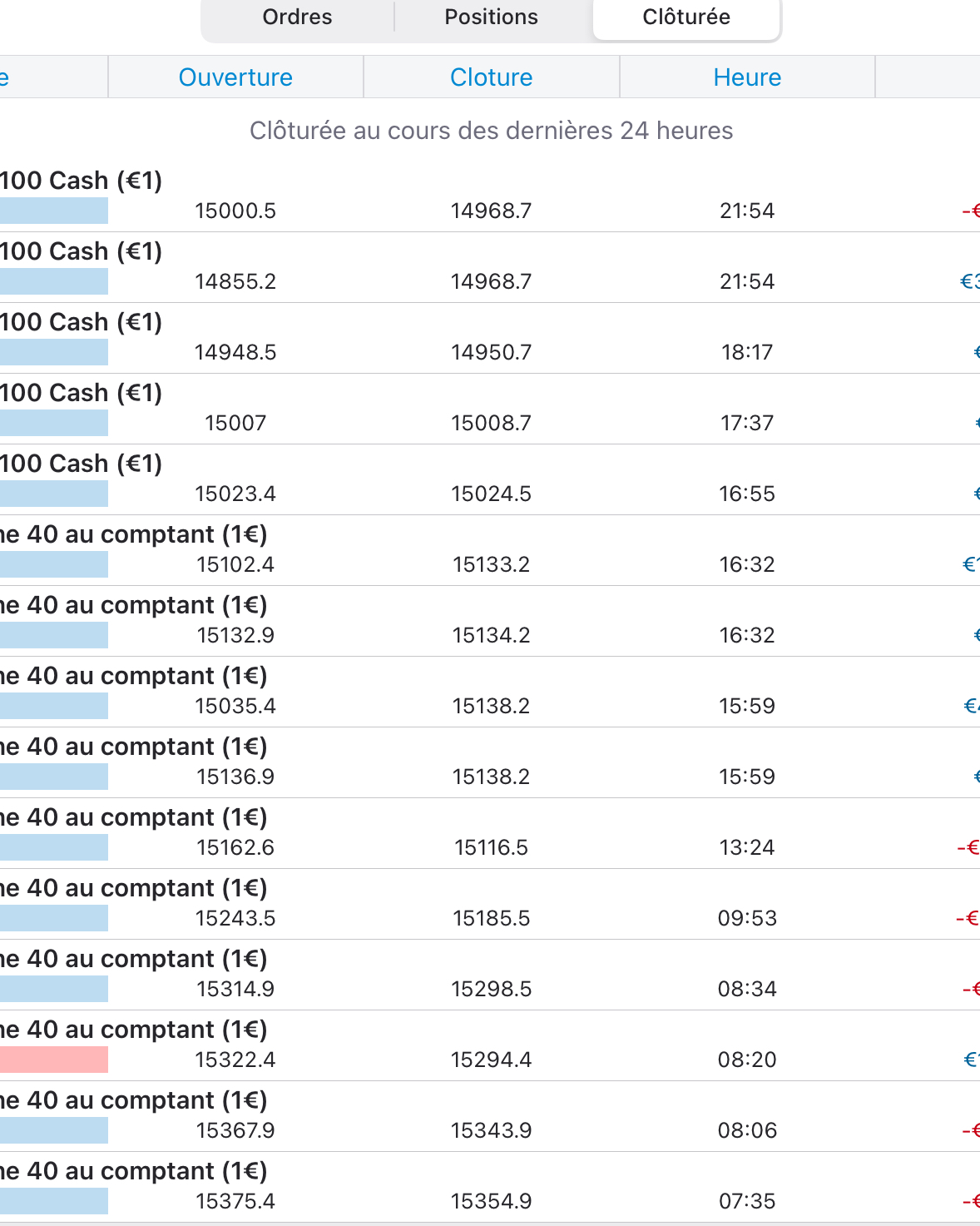Select the trade closed at 09:53
Screen dimensions: 980x1226
747,918
